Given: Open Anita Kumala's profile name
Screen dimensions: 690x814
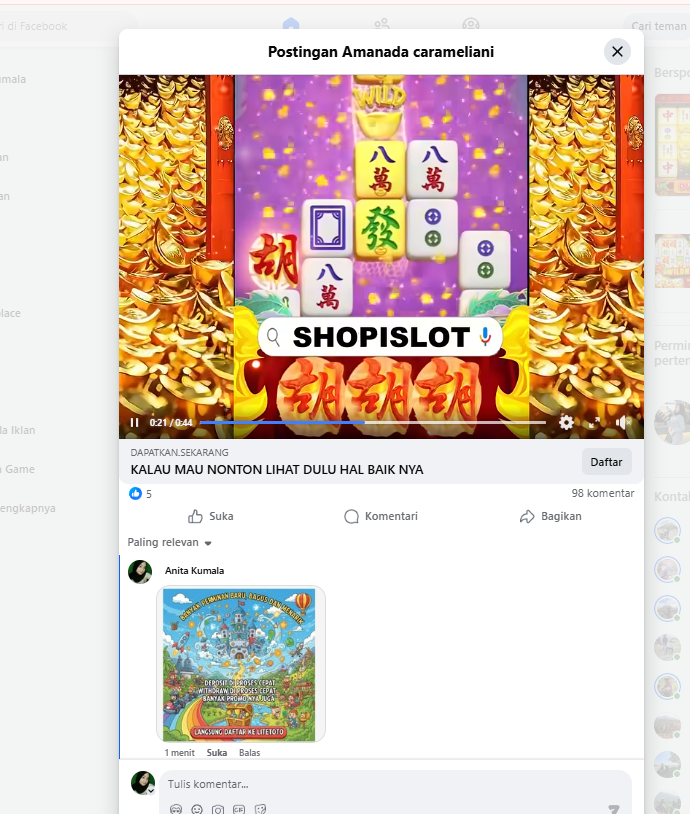Looking at the screenshot, I should (195, 571).
